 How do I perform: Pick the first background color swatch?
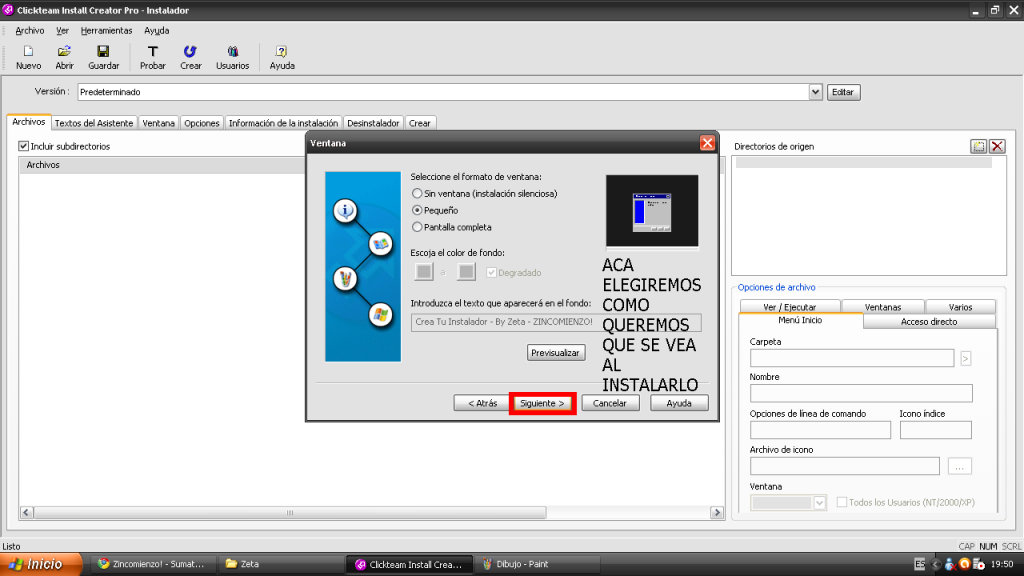tap(424, 272)
